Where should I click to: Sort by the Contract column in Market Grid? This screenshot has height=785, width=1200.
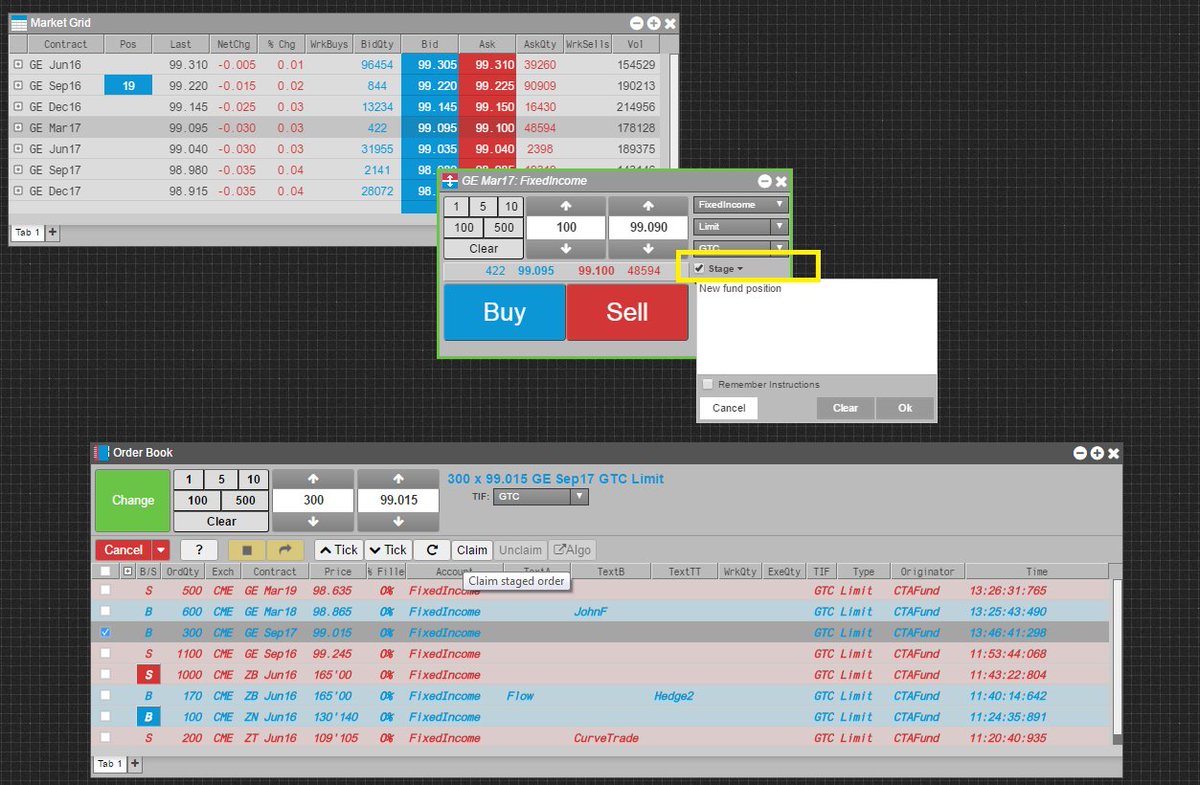[66, 44]
